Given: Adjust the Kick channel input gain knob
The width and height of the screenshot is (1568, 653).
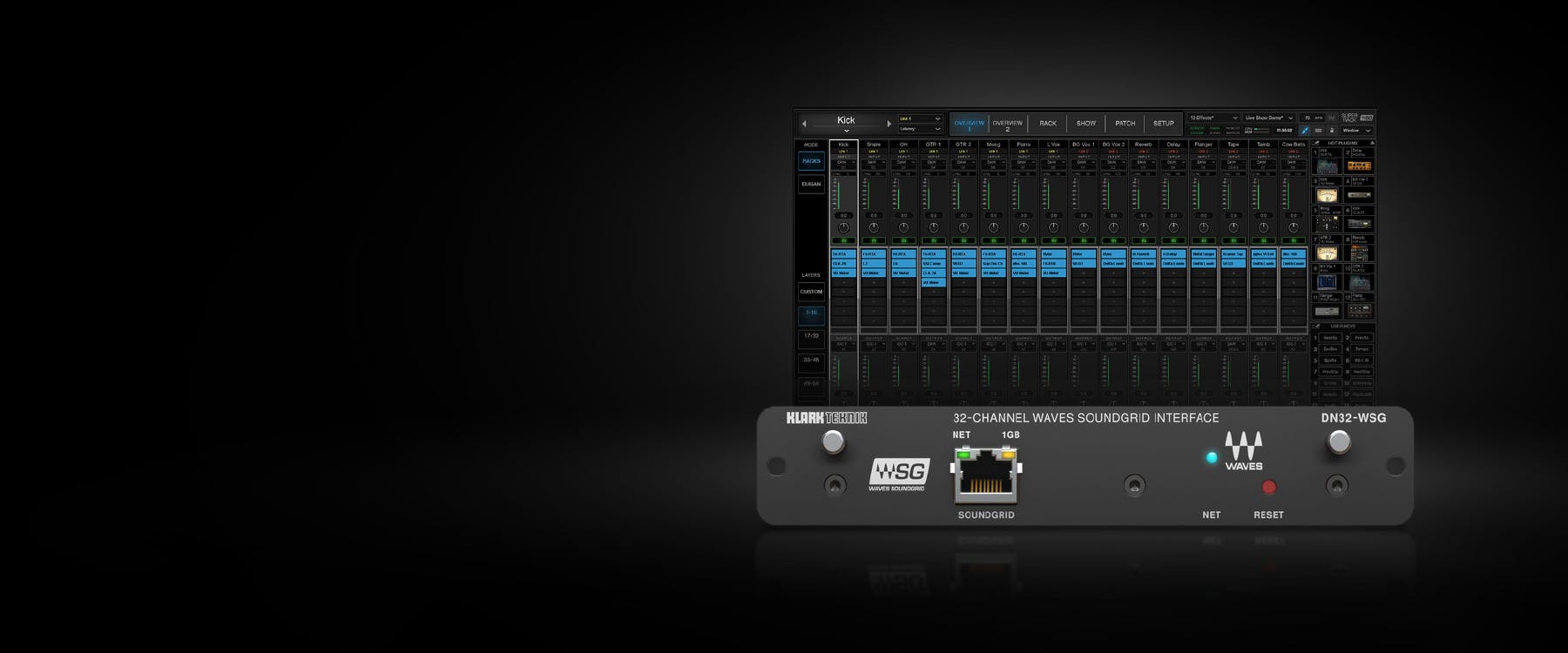Looking at the screenshot, I should coord(843,228).
